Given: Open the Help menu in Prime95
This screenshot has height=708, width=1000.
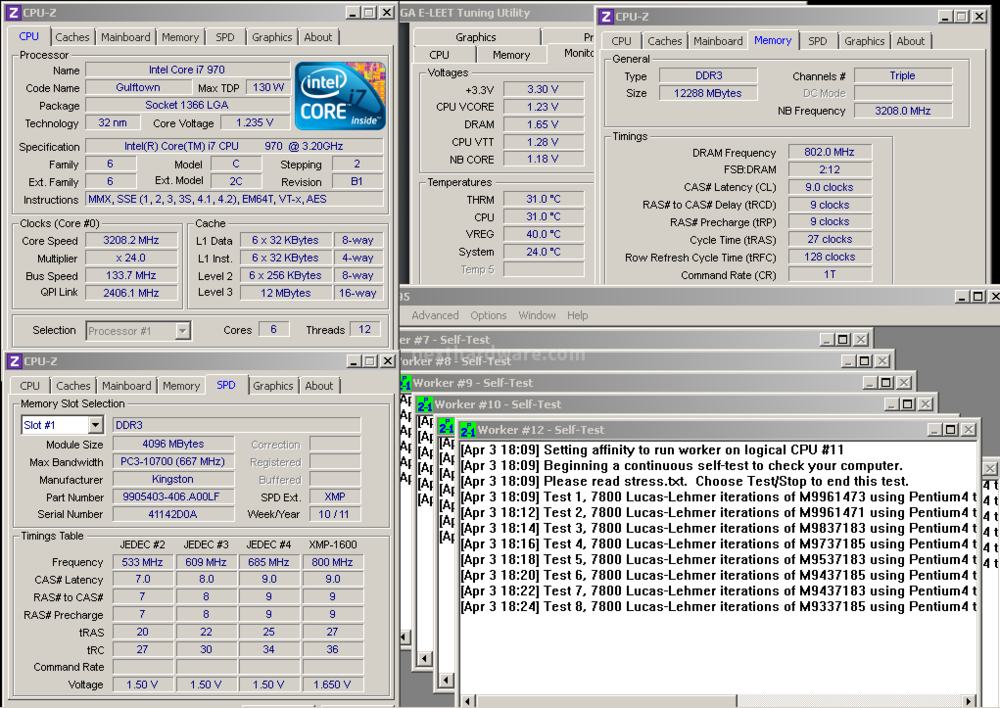Looking at the screenshot, I should pyautogui.click(x=577, y=315).
